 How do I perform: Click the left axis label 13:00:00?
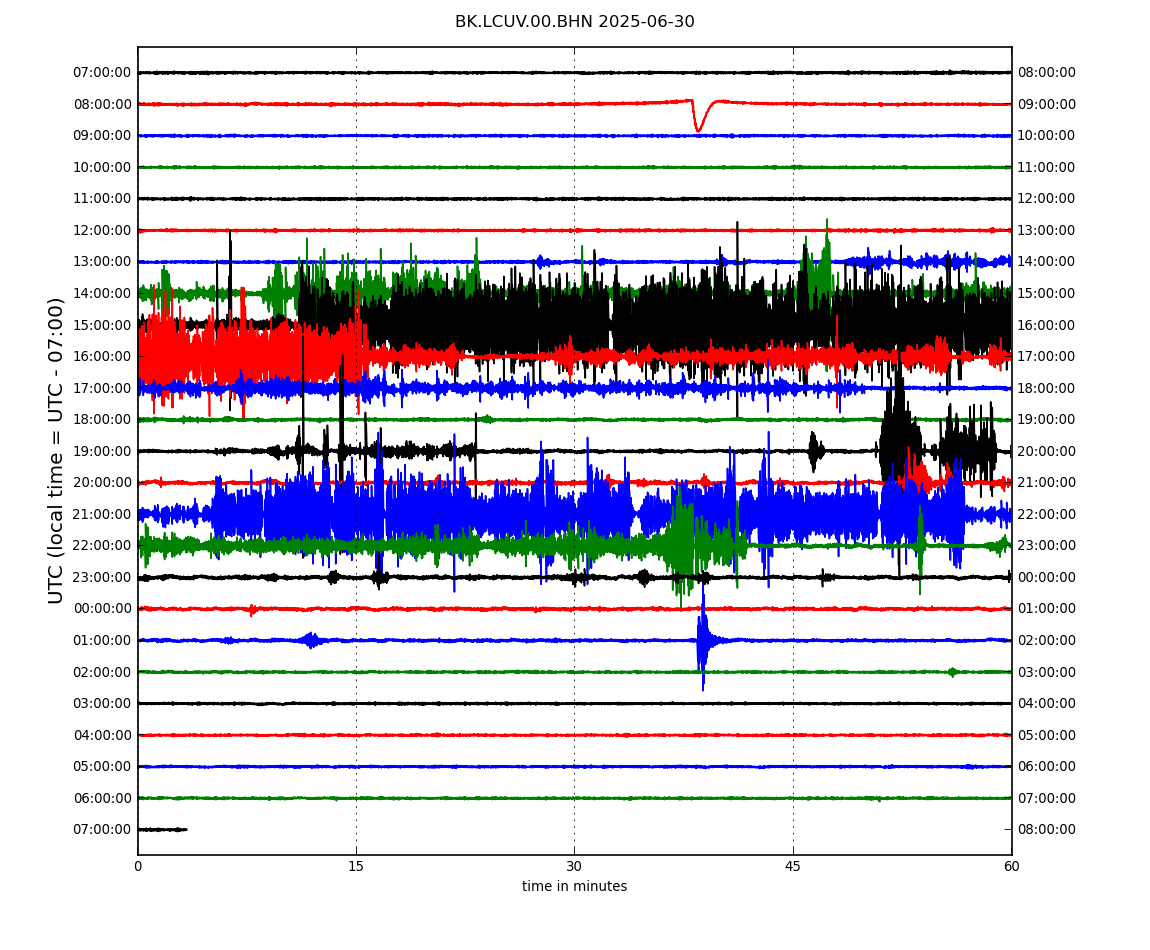pos(102,262)
